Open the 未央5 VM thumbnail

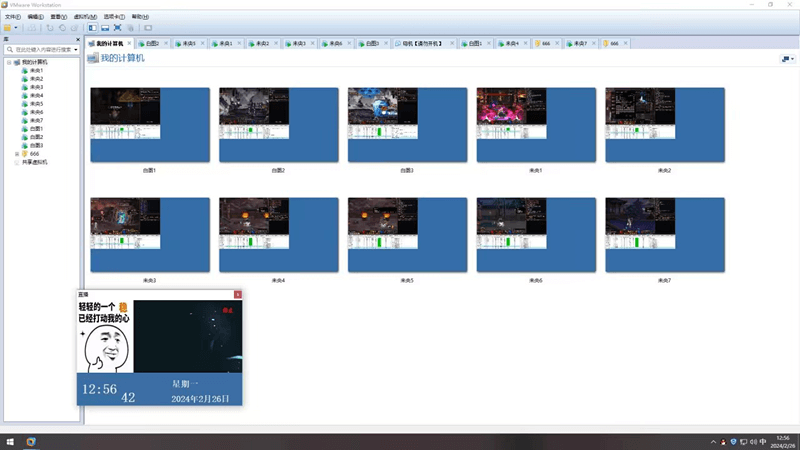tap(407, 235)
